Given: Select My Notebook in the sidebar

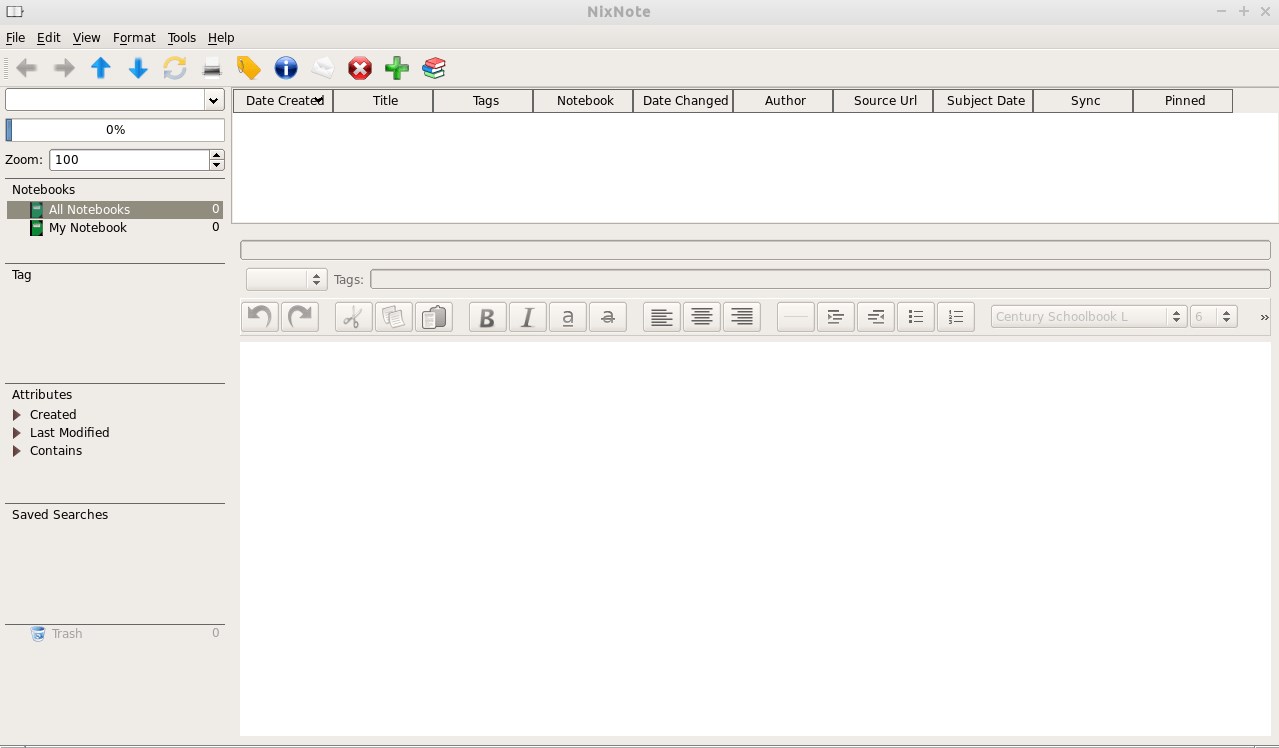Looking at the screenshot, I should (115, 228).
